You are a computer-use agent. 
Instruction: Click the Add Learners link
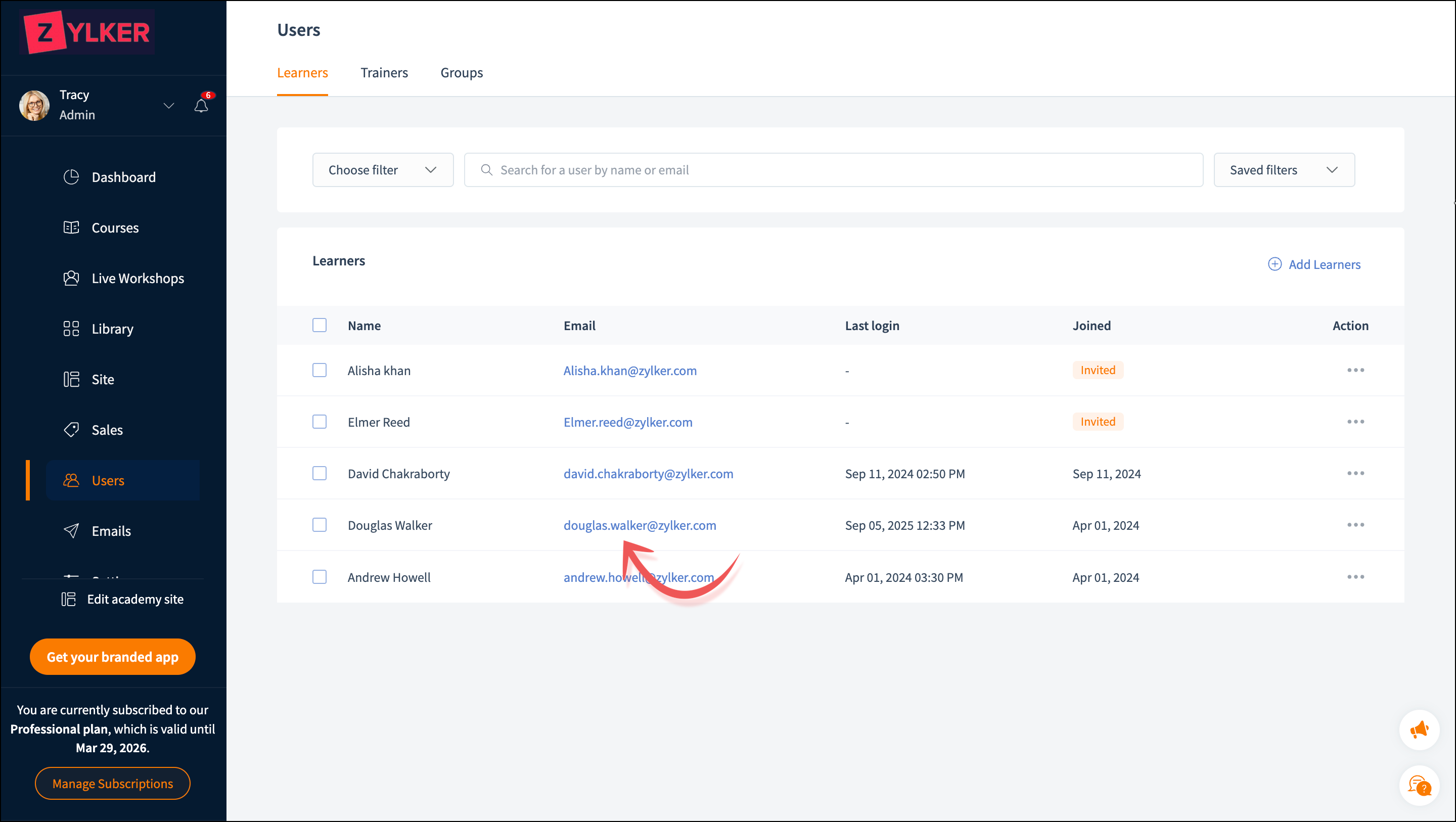coord(1314,264)
